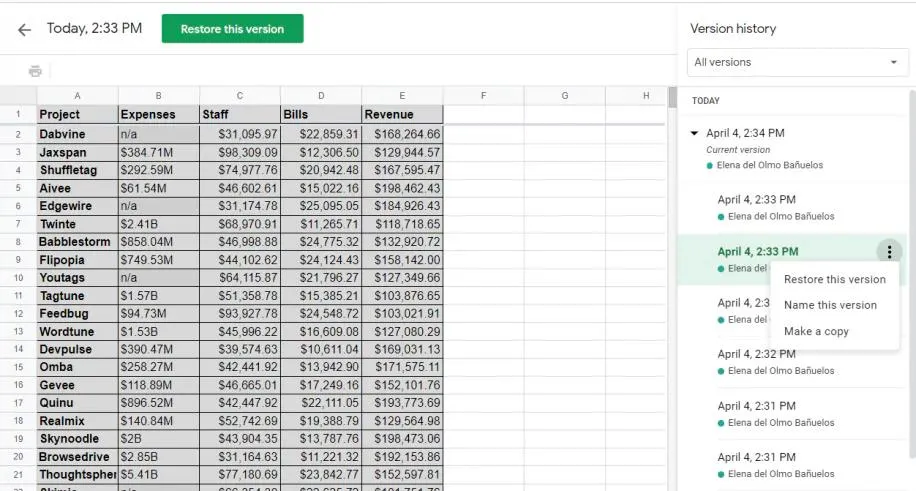Choose Restore this version from the context menu
This screenshot has width=916, height=491.
click(x=834, y=279)
